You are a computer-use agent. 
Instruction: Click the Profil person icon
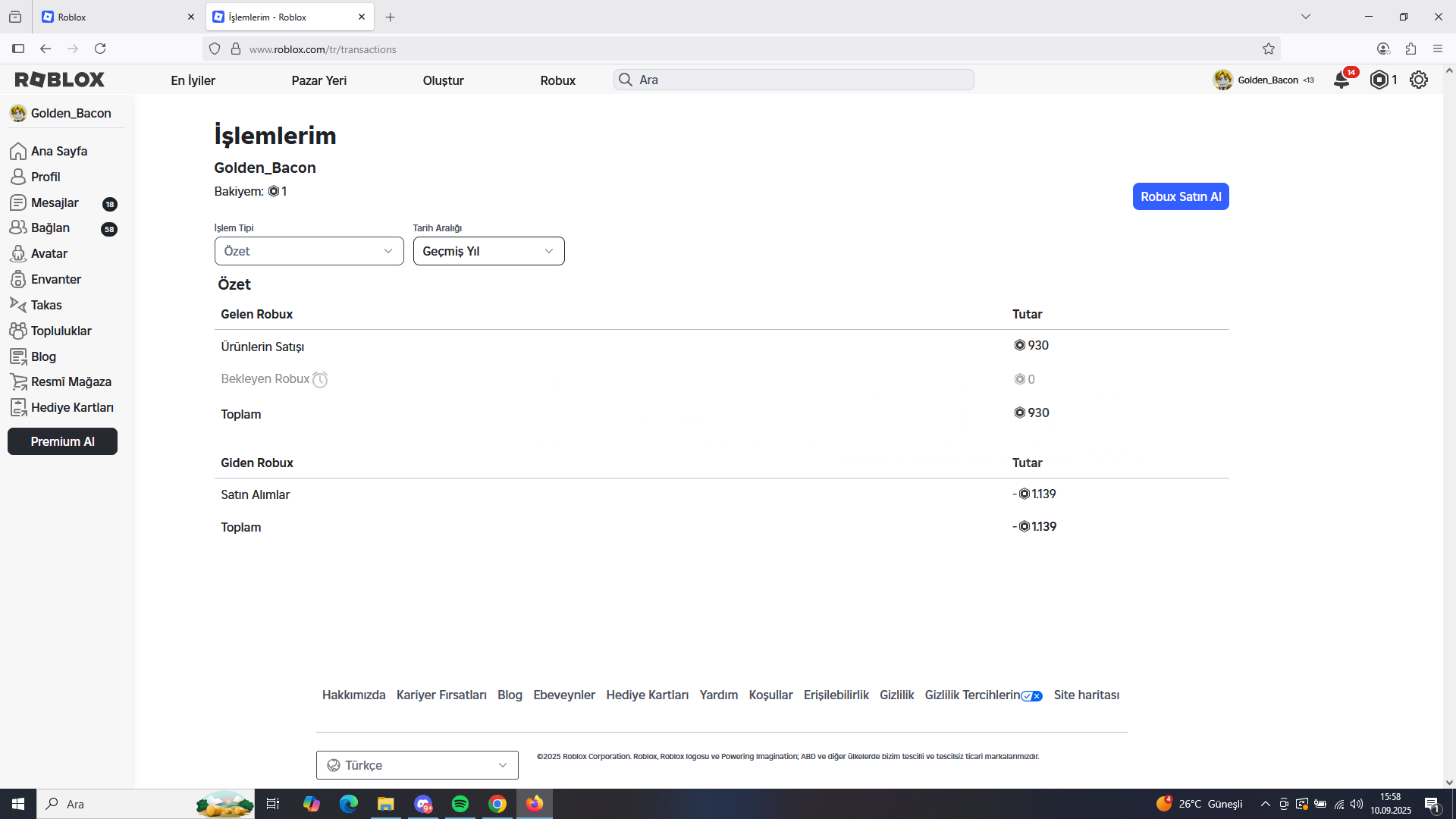[18, 177]
